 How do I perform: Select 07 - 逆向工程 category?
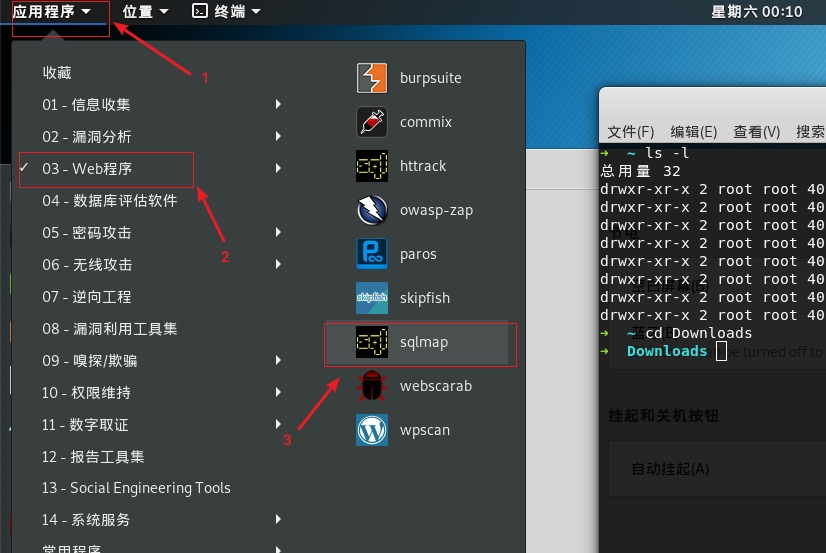[86, 297]
